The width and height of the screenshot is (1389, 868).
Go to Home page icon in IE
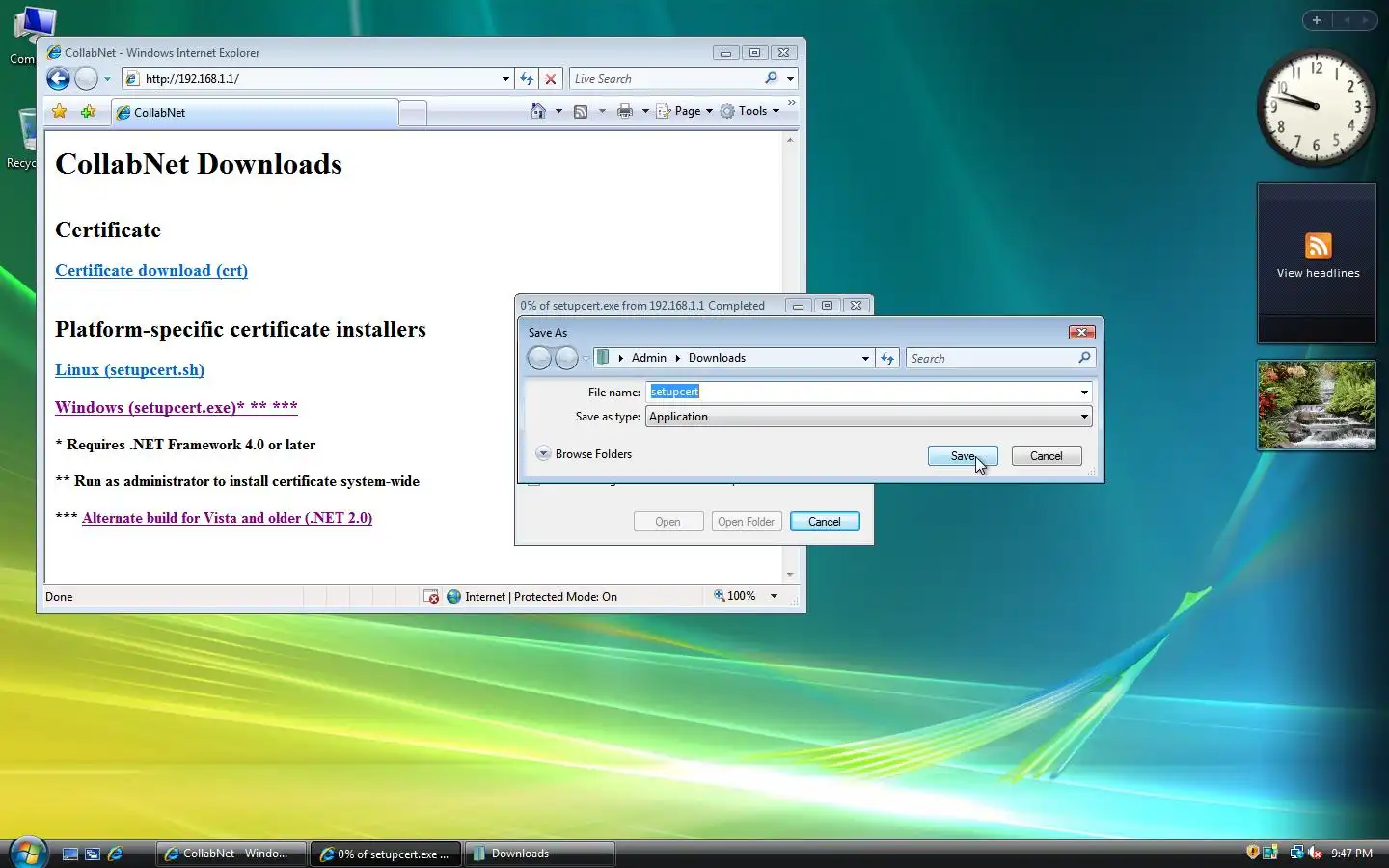tap(538, 111)
